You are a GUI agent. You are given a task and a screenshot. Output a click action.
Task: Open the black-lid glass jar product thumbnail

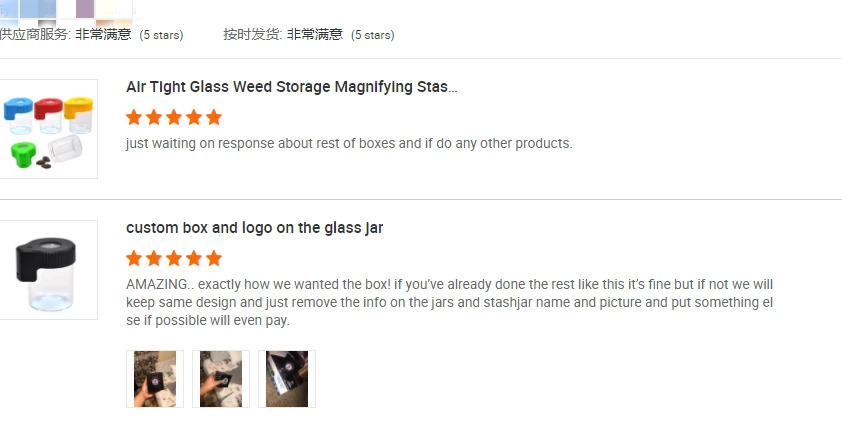click(46, 269)
